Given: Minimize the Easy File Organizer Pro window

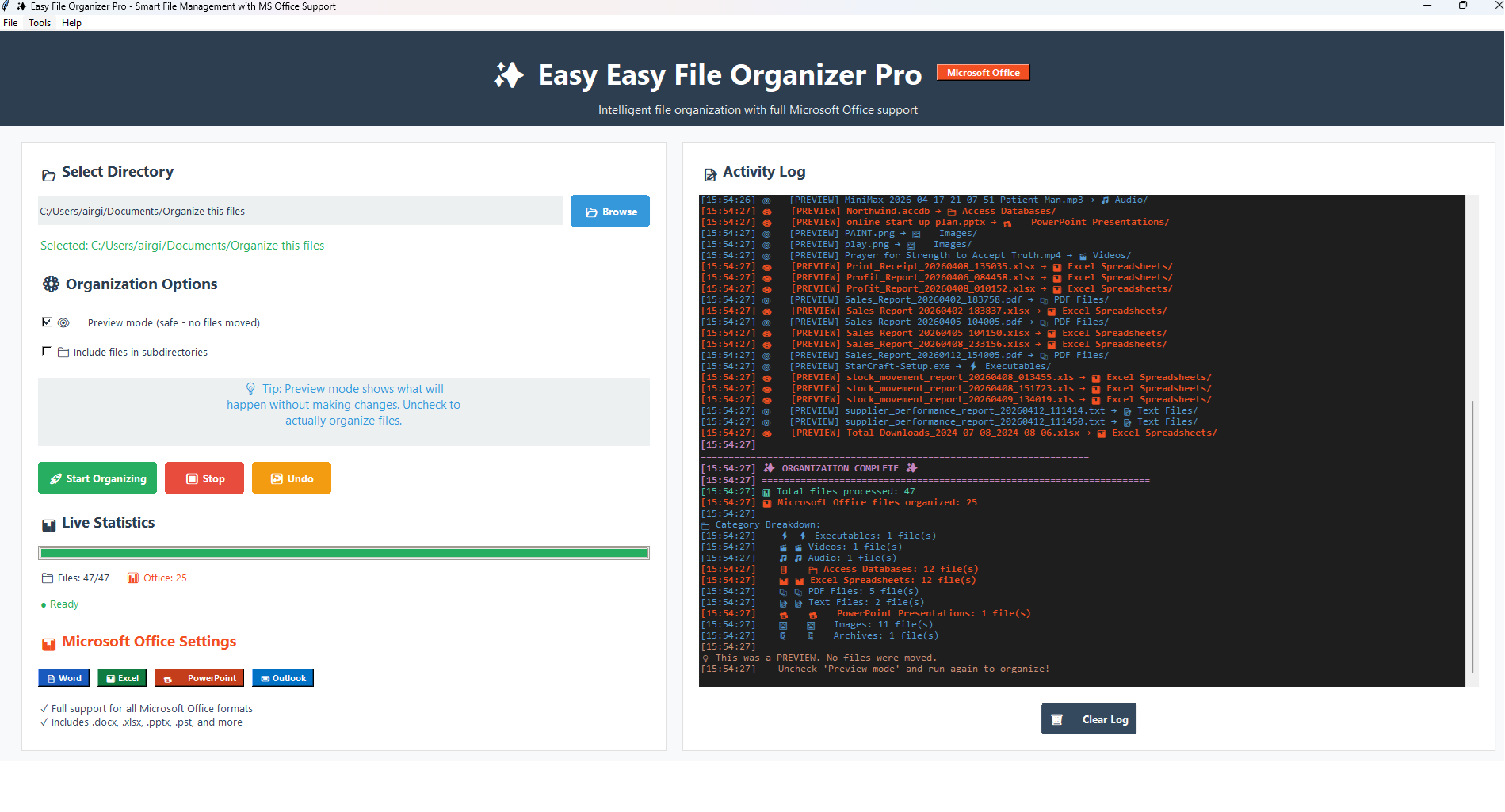Looking at the screenshot, I should click(1427, 6).
